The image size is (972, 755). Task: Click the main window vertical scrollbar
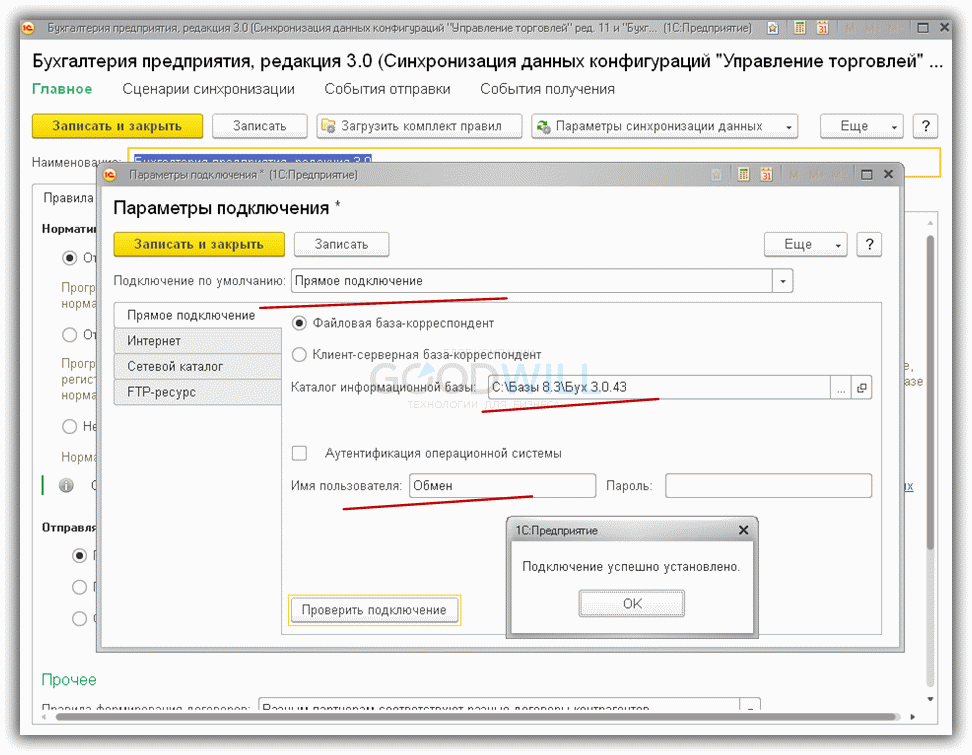point(931,400)
